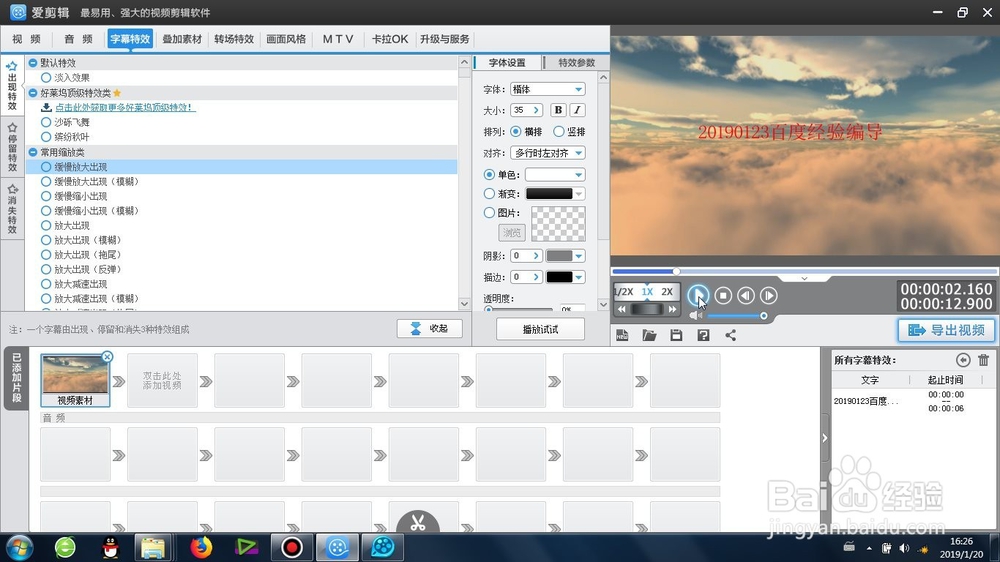Screen dimensions: 1000x562
Task: Open the alignment 对齐 dropdown
Action: point(548,153)
